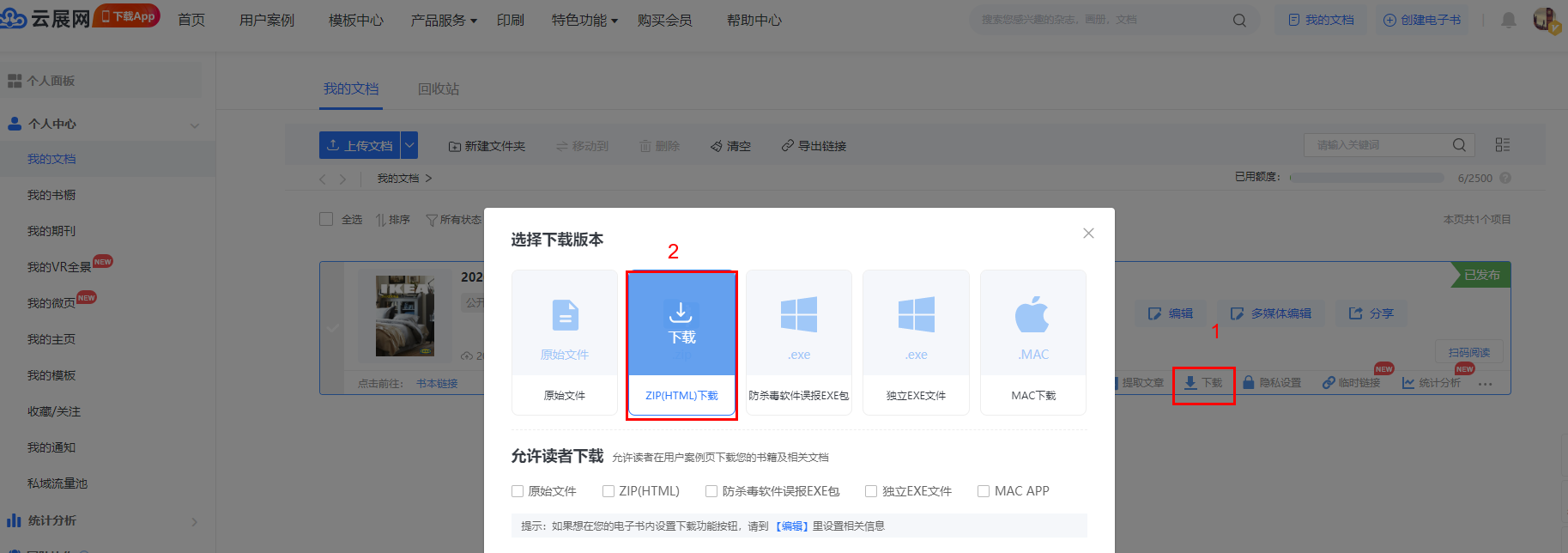1568x553 pixels.
Task: Click the notification bell icon
Action: tap(1508, 20)
